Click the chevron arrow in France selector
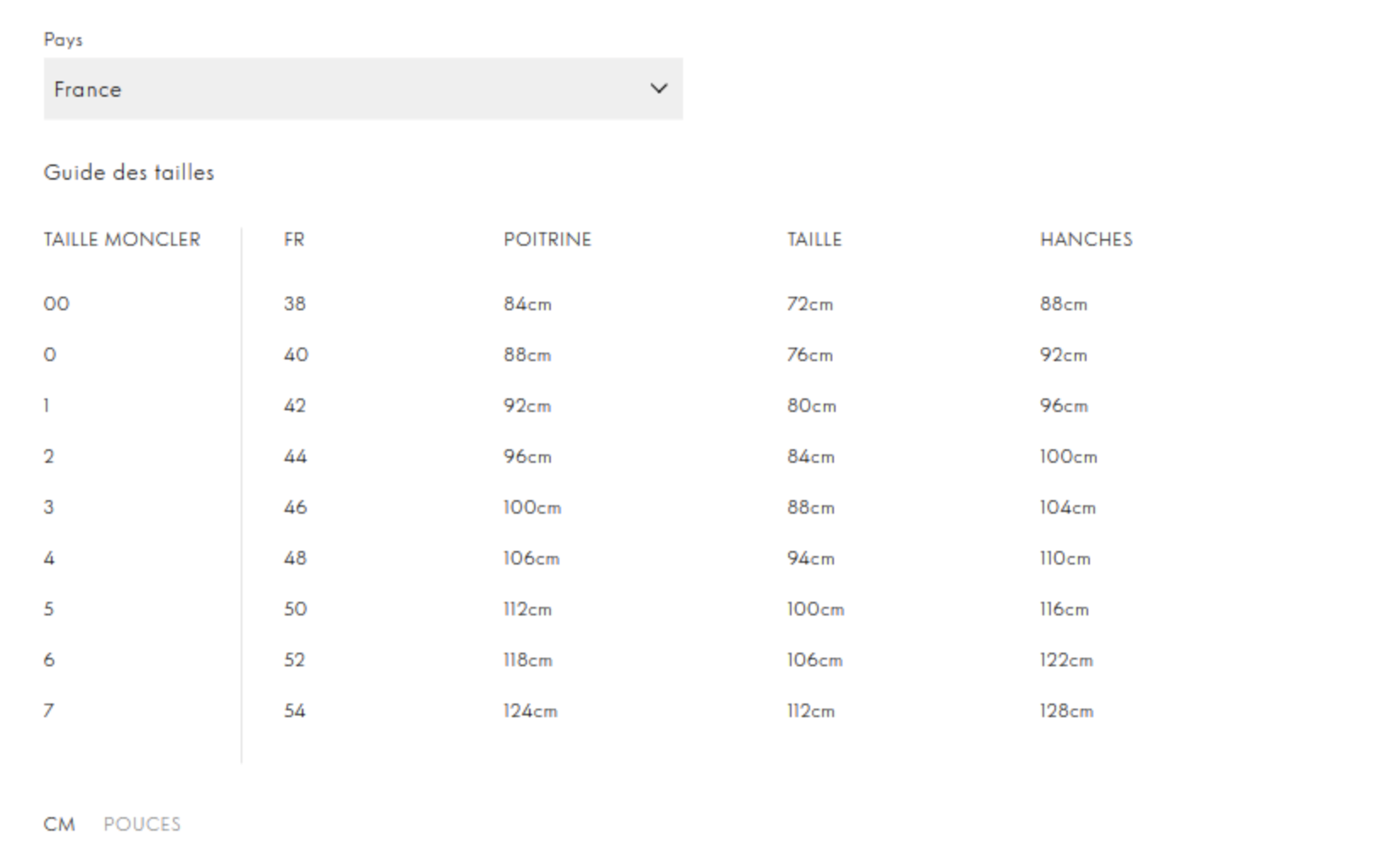This screenshot has height=868, width=1373. (x=659, y=88)
